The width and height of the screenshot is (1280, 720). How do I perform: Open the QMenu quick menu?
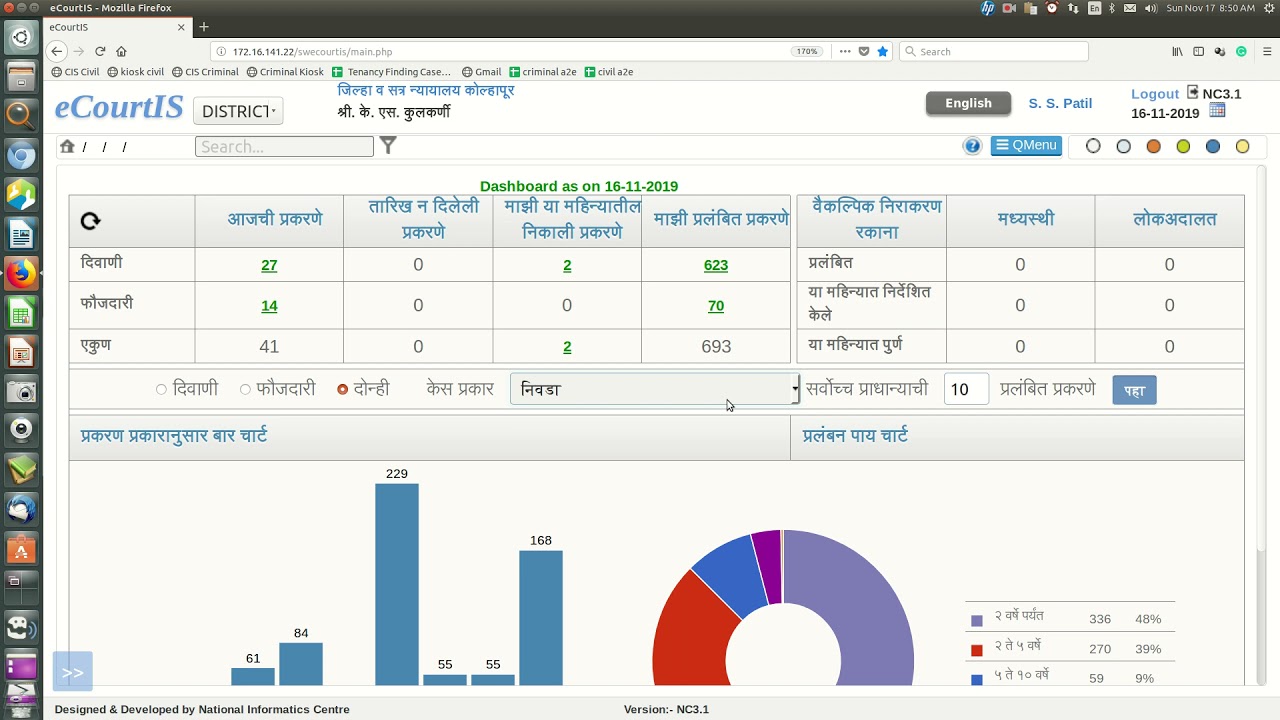click(1026, 146)
